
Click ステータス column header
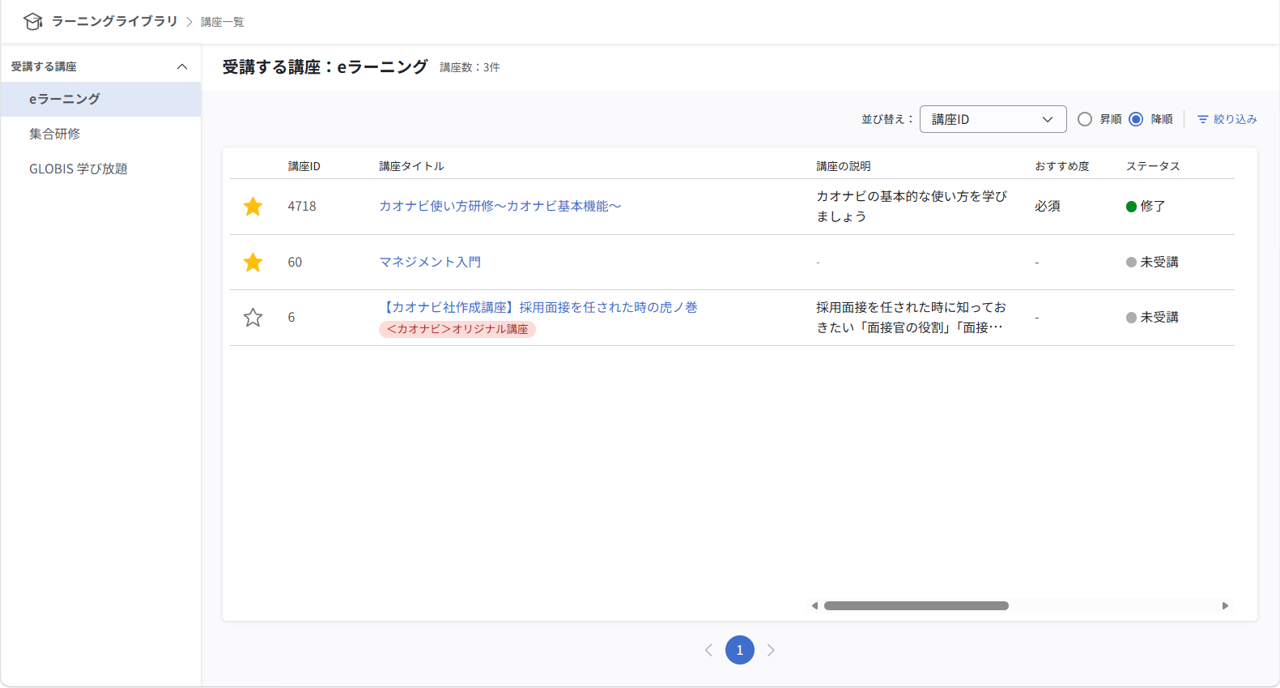pyautogui.click(x=1153, y=166)
